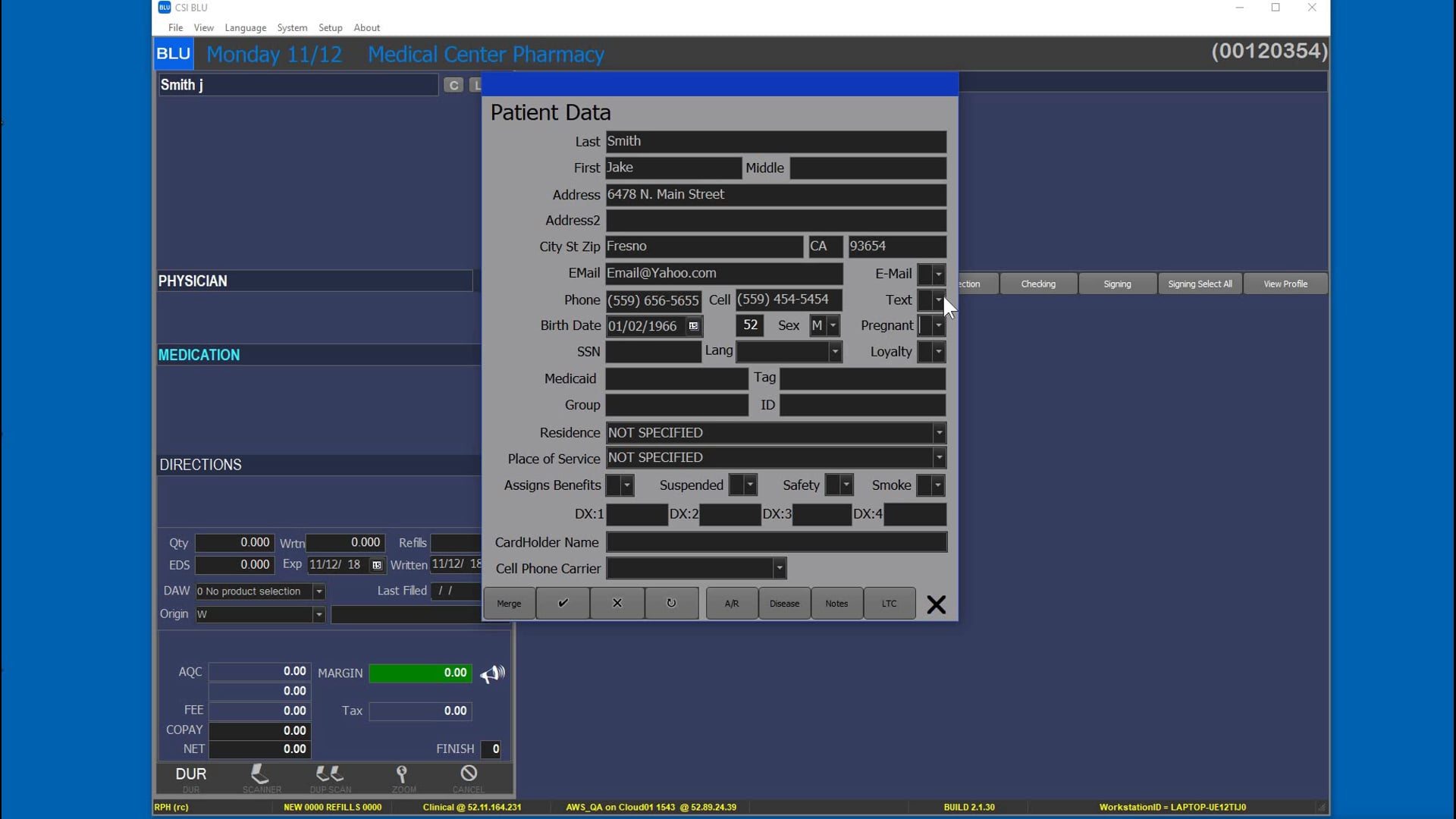Open the Suspended dropdown

750,485
